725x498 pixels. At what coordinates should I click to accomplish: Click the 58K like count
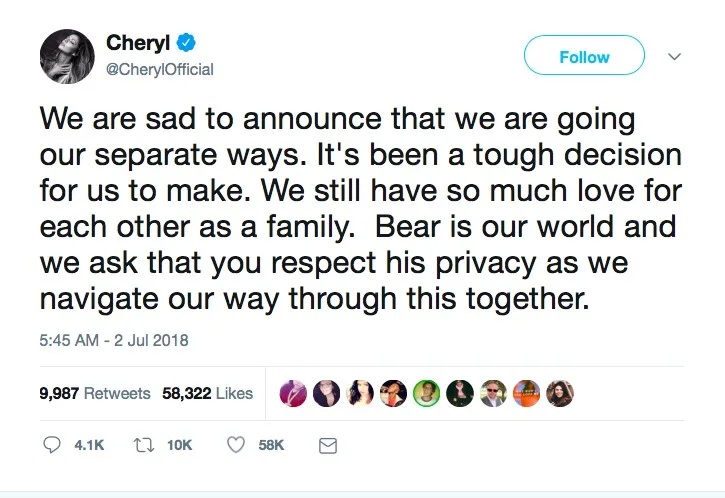point(271,445)
